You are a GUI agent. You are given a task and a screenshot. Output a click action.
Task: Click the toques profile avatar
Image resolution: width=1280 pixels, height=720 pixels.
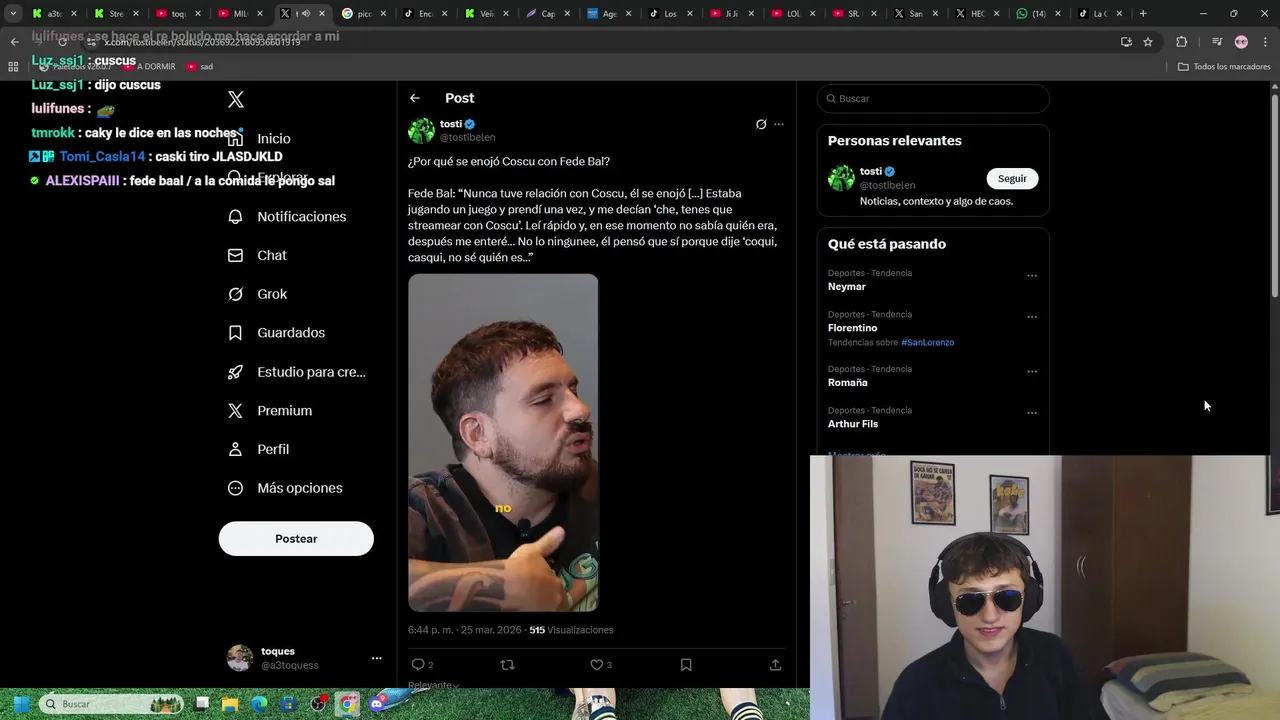[x=240, y=658]
